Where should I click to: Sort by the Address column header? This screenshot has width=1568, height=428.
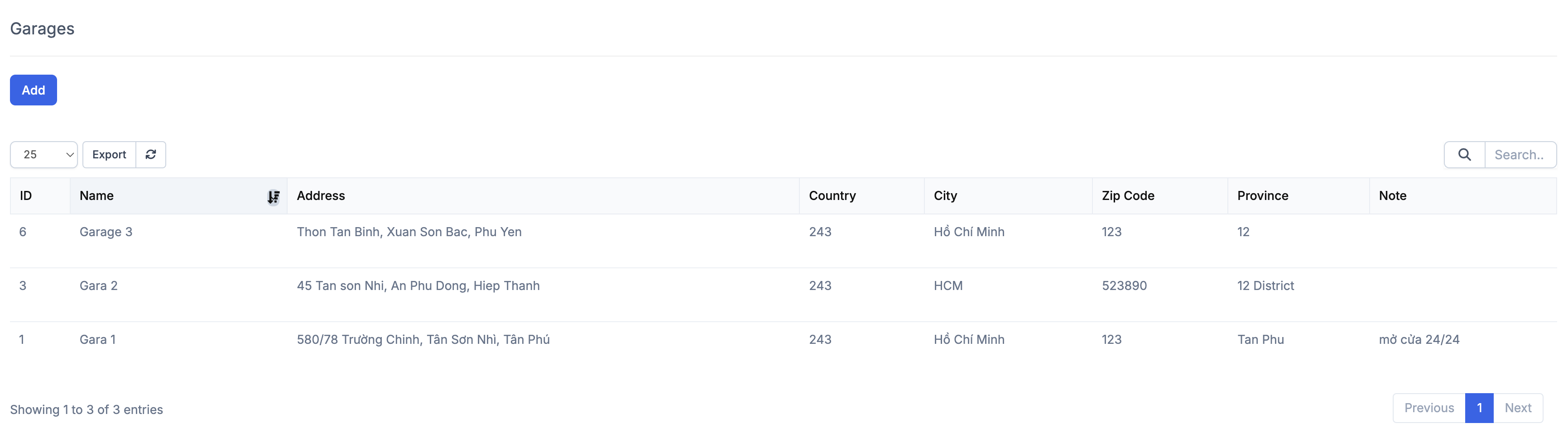[321, 196]
